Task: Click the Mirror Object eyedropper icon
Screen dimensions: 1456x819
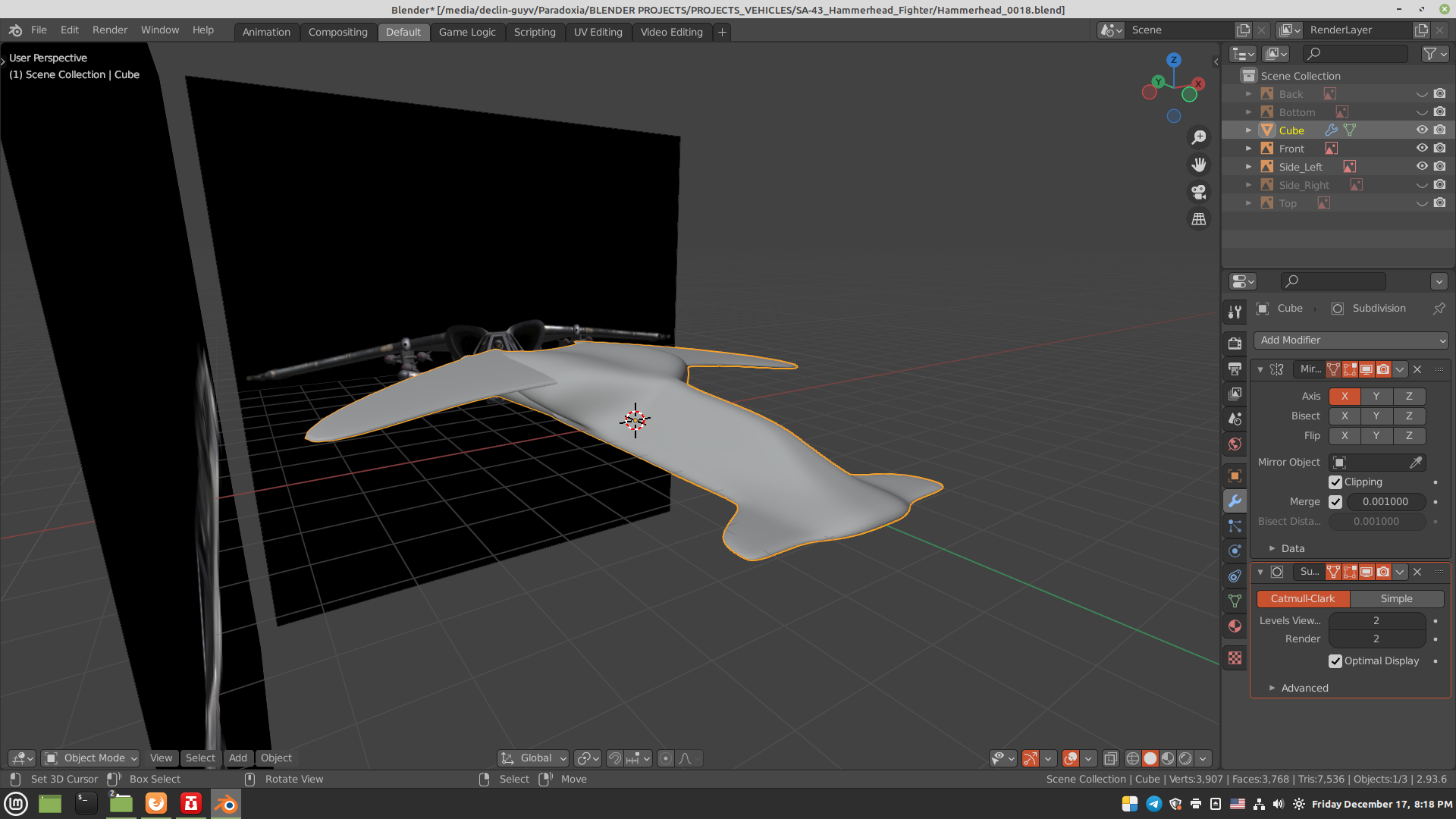Action: click(1416, 463)
